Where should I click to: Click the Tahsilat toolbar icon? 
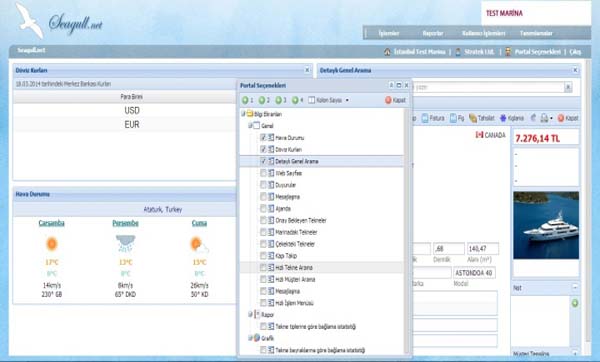click(x=473, y=118)
